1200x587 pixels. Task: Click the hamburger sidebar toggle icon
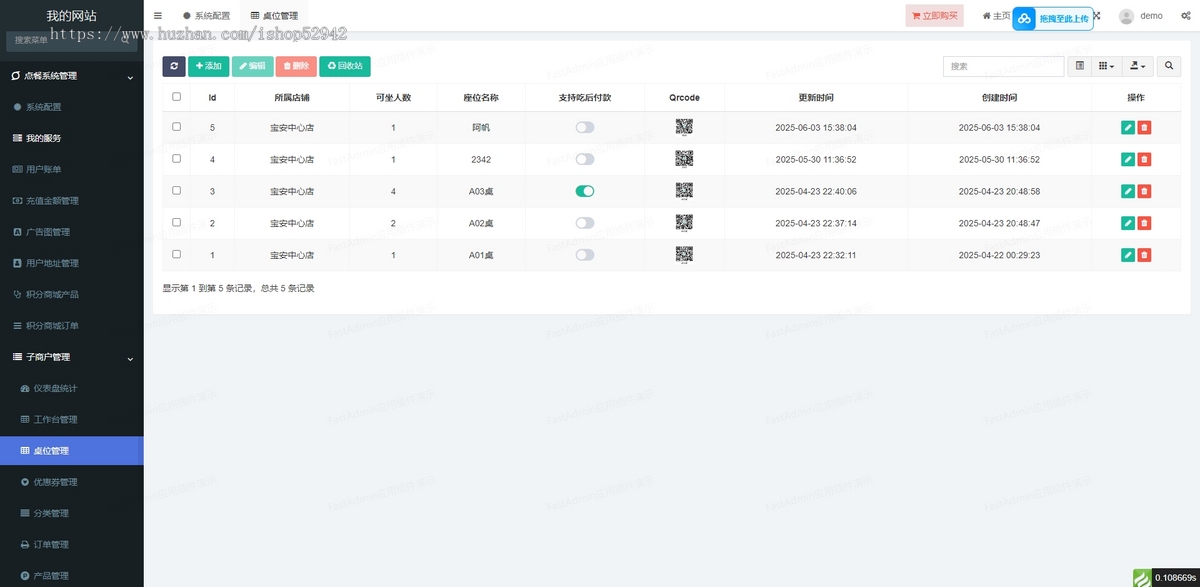point(158,16)
